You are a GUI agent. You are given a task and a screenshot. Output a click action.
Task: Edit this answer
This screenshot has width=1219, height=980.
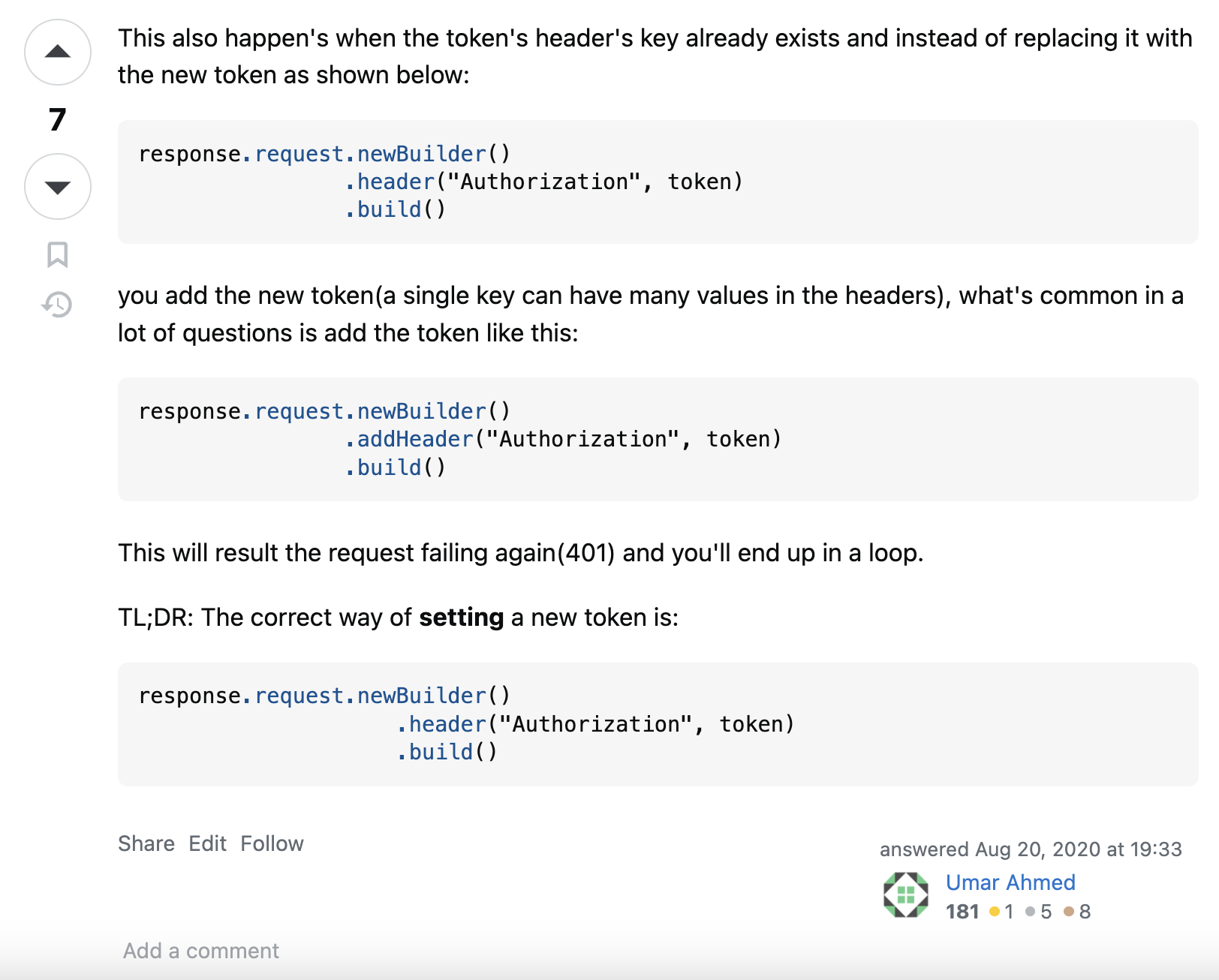206,843
